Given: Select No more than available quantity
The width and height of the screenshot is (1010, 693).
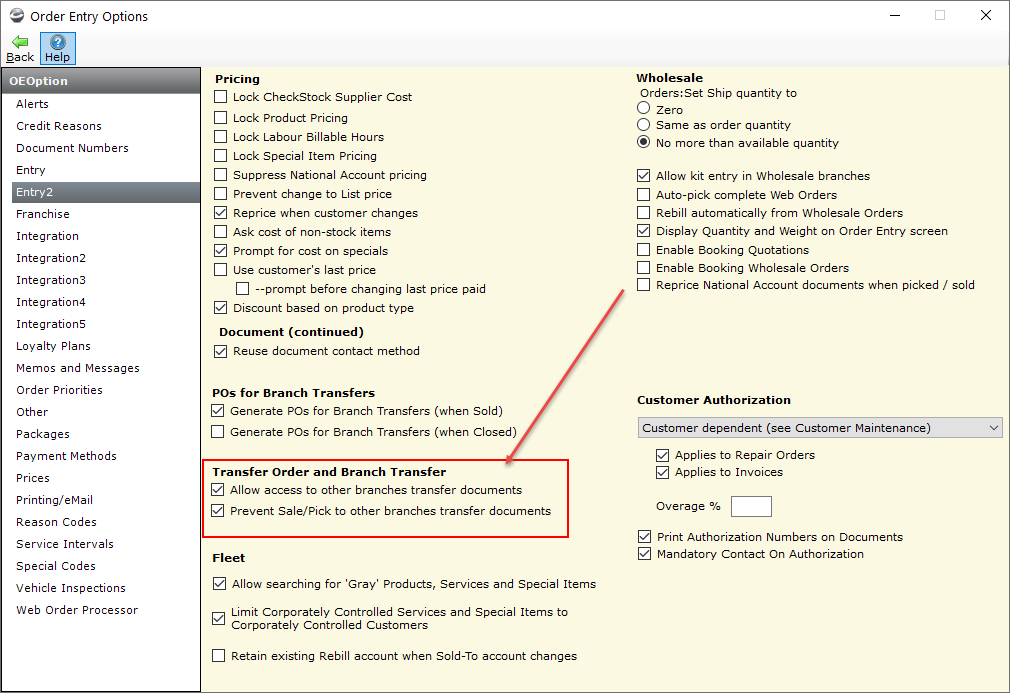Looking at the screenshot, I should tap(643, 142).
